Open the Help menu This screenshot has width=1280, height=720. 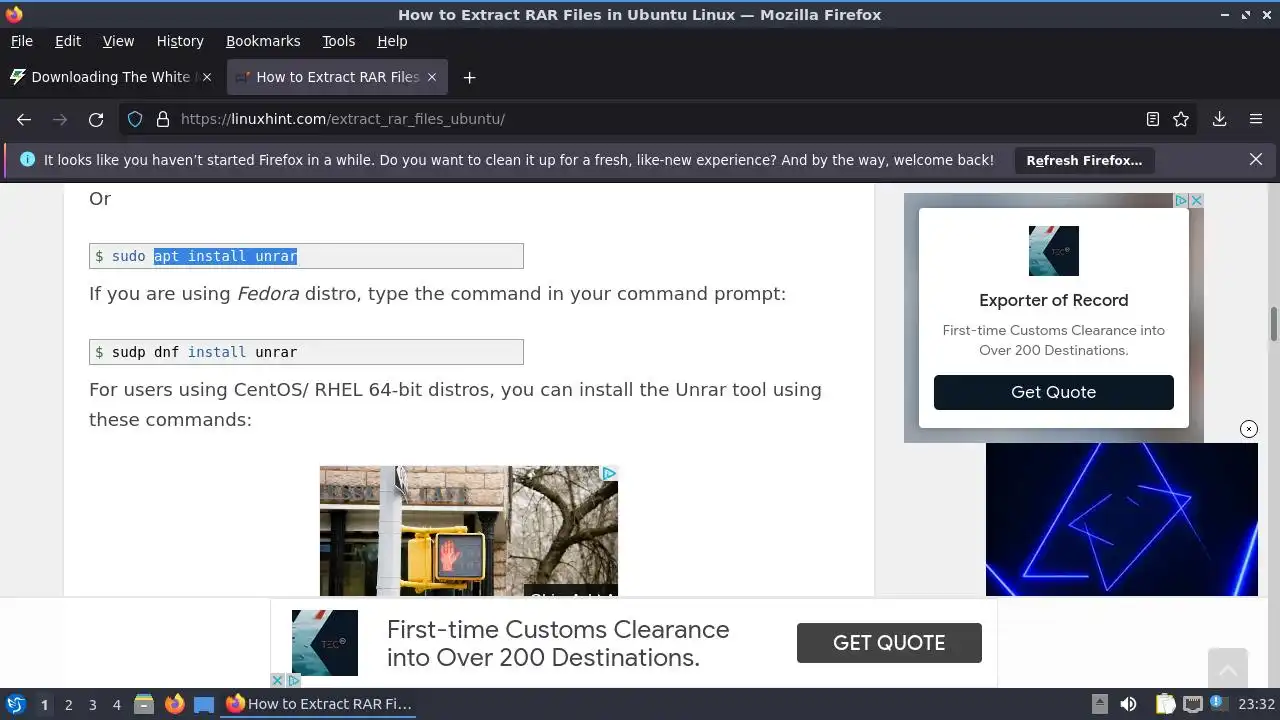[392, 41]
